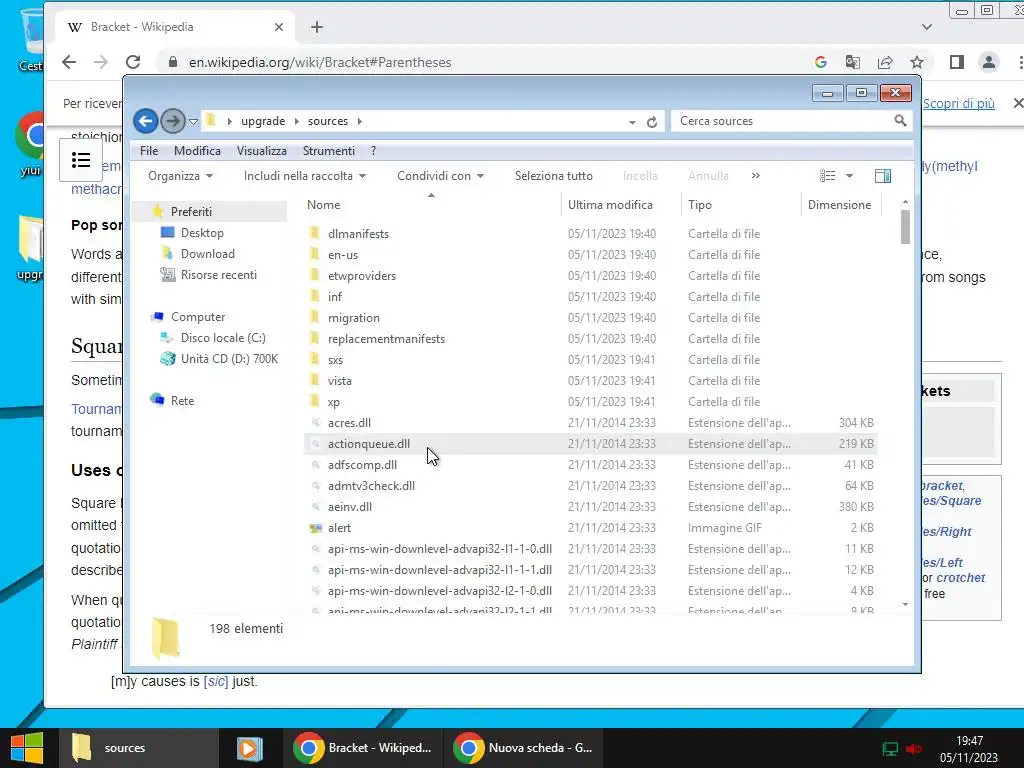Expand the sources breadcrumb arrow
The width and height of the screenshot is (1024, 768).
pos(360,121)
